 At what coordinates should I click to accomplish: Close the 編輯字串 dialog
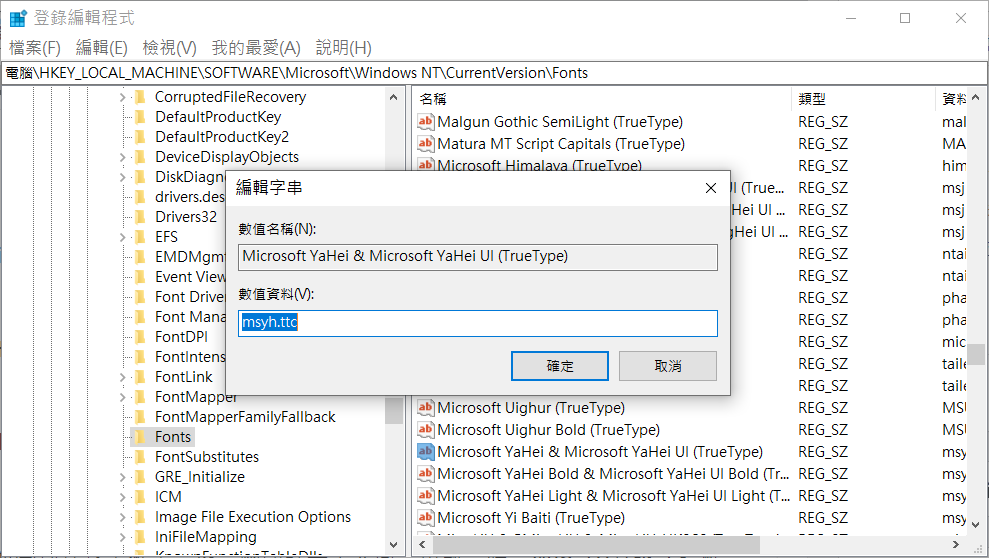tap(710, 188)
